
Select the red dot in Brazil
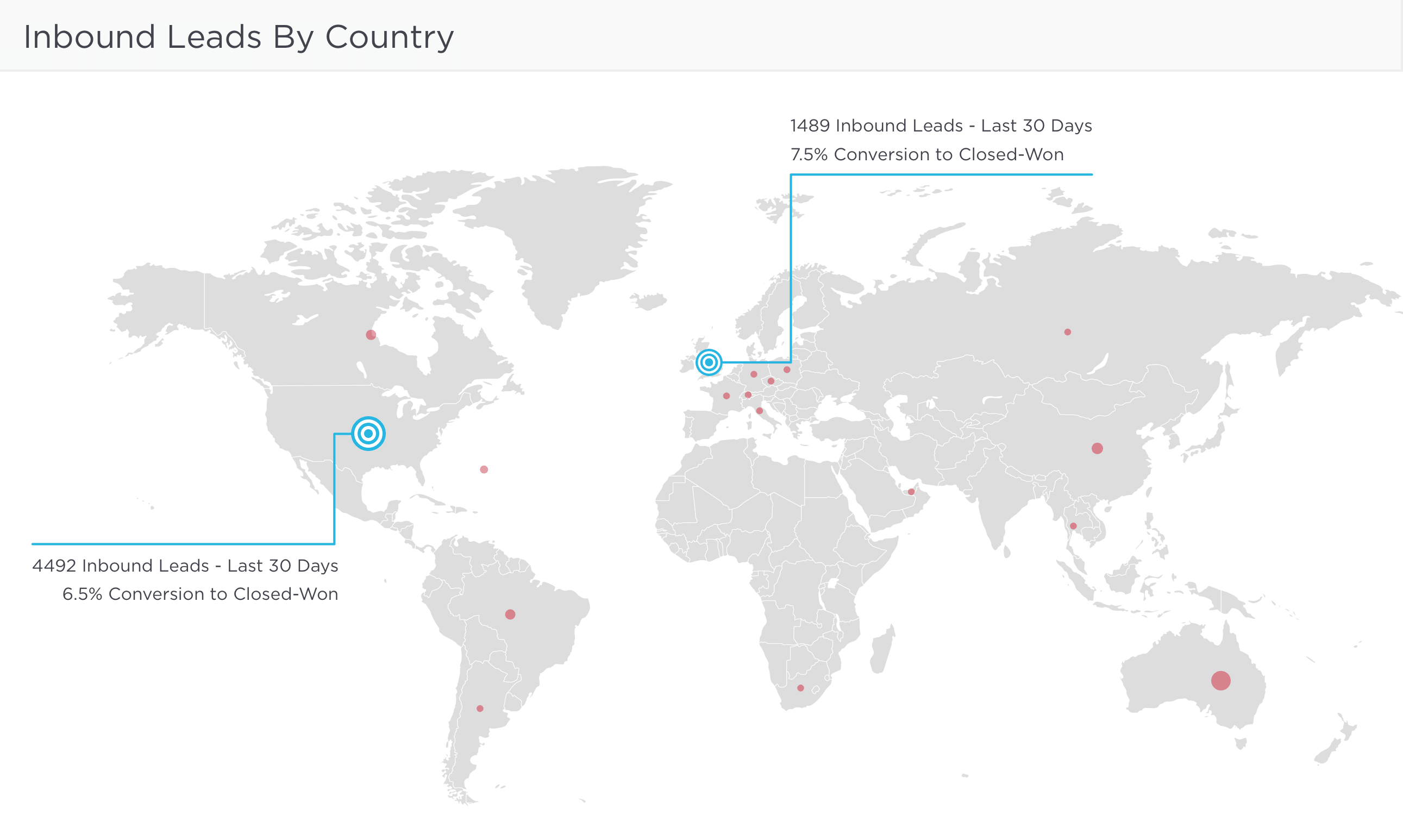(x=510, y=614)
